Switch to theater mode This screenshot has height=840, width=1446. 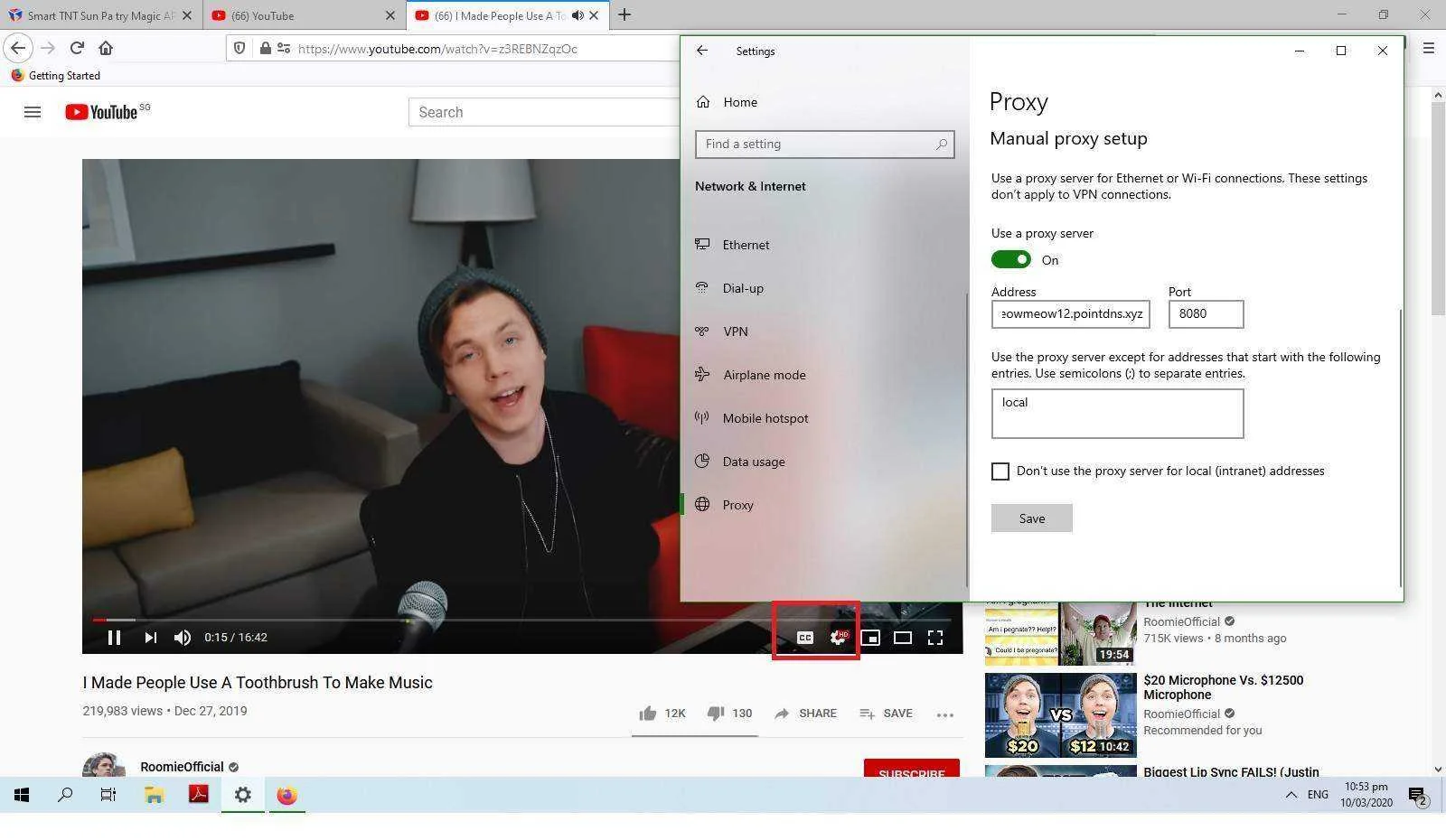[903, 638]
